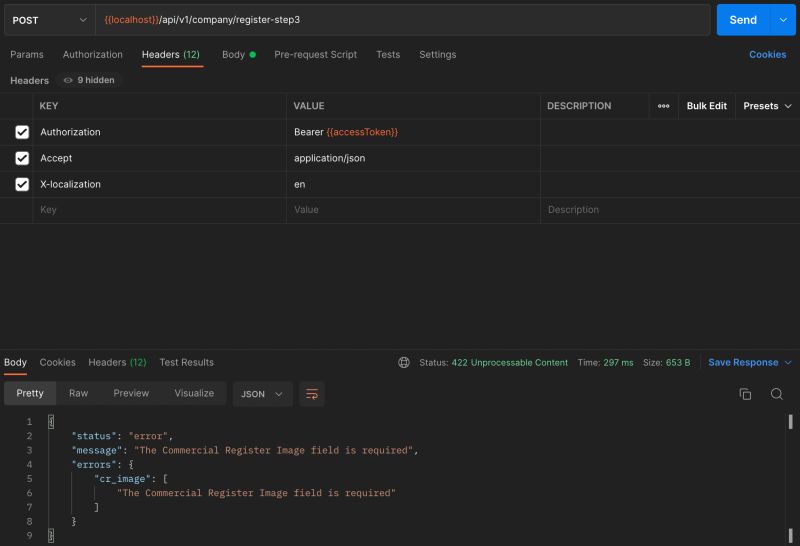The height and width of the screenshot is (546, 800).
Task: Click the Accept key cell
Action: 159,158
